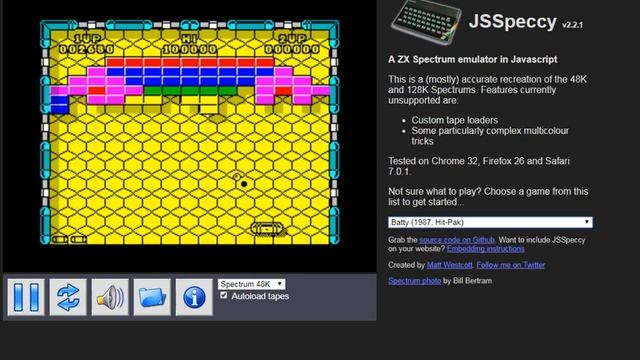This screenshot has width=640, height=360.
Task: Click the 1UP score 002680
Action: [87, 49]
